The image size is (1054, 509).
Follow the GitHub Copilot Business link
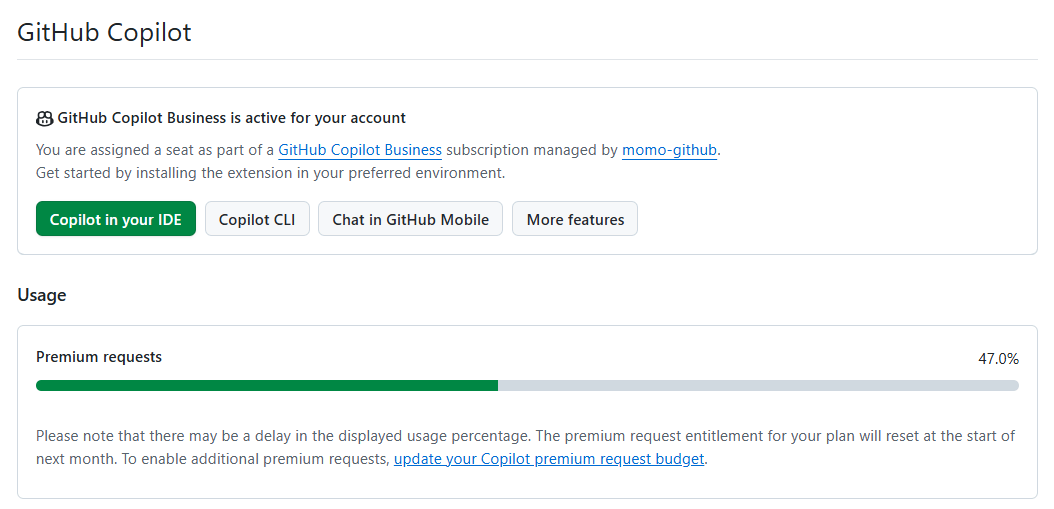pos(360,150)
